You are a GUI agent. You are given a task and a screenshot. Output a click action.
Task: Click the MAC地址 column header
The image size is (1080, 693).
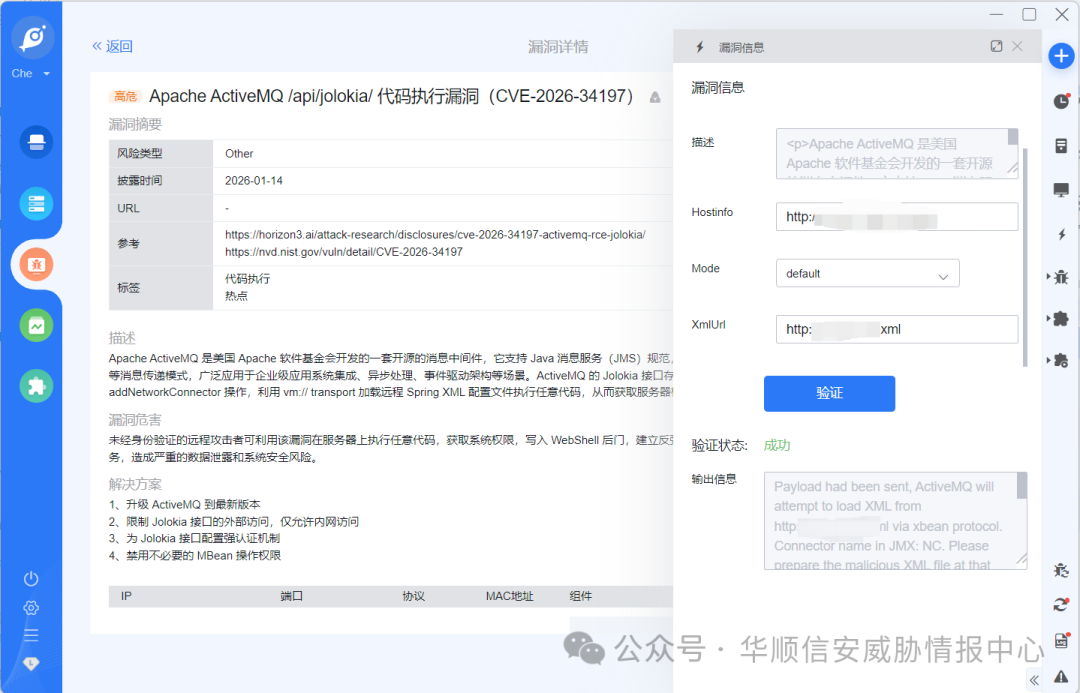509,596
